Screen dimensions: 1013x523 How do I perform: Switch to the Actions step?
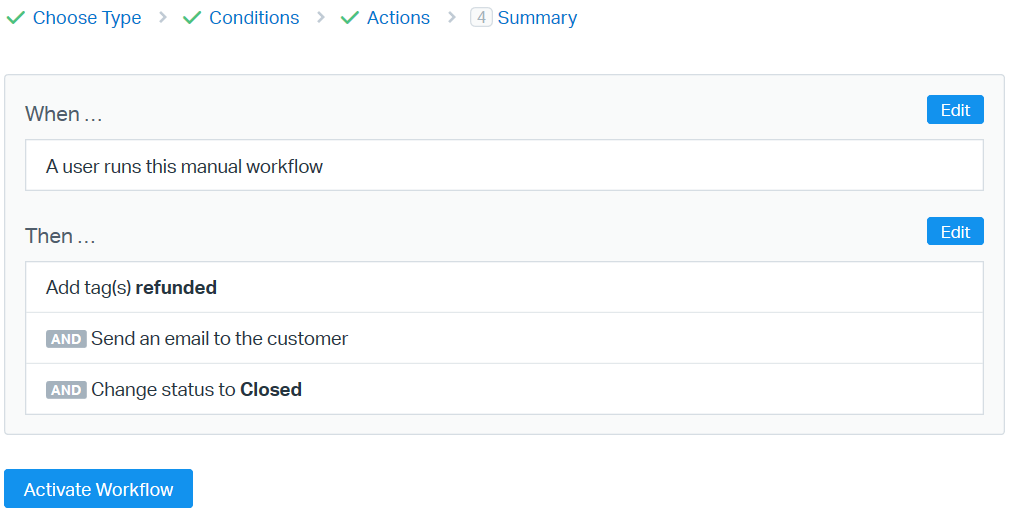click(398, 18)
